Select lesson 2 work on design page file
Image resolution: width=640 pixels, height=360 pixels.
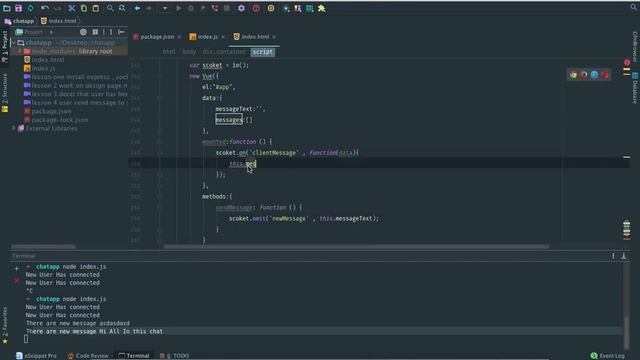[76, 85]
